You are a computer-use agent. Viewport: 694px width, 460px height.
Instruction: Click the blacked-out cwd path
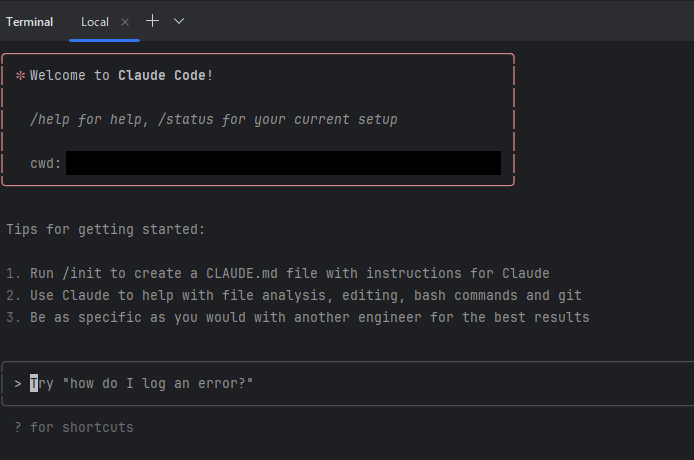click(x=283, y=163)
